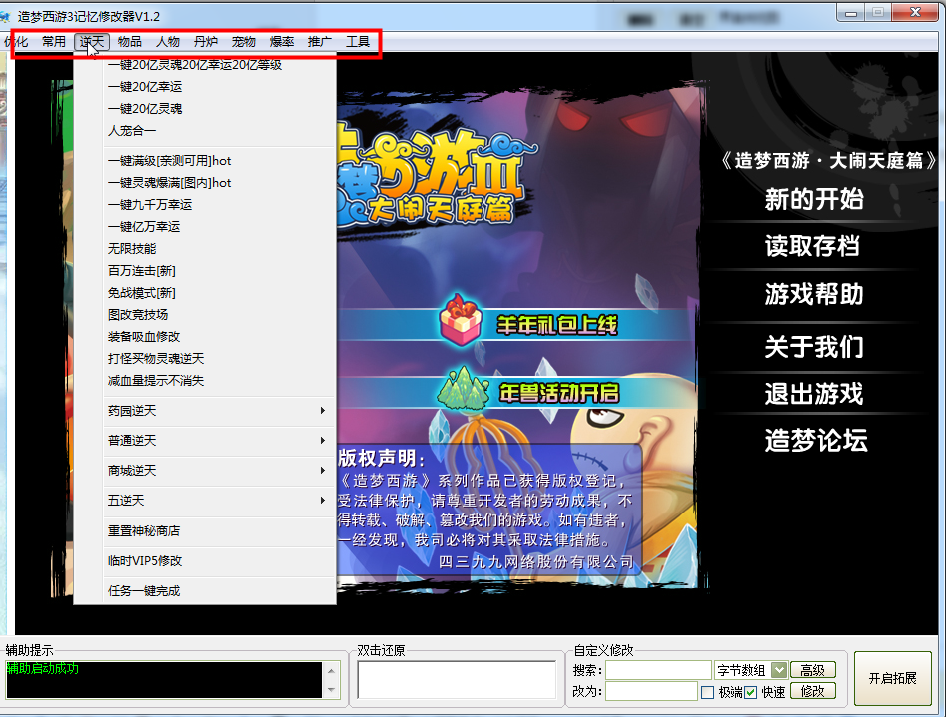Open the 人物 menu
The image size is (946, 717).
click(168, 42)
